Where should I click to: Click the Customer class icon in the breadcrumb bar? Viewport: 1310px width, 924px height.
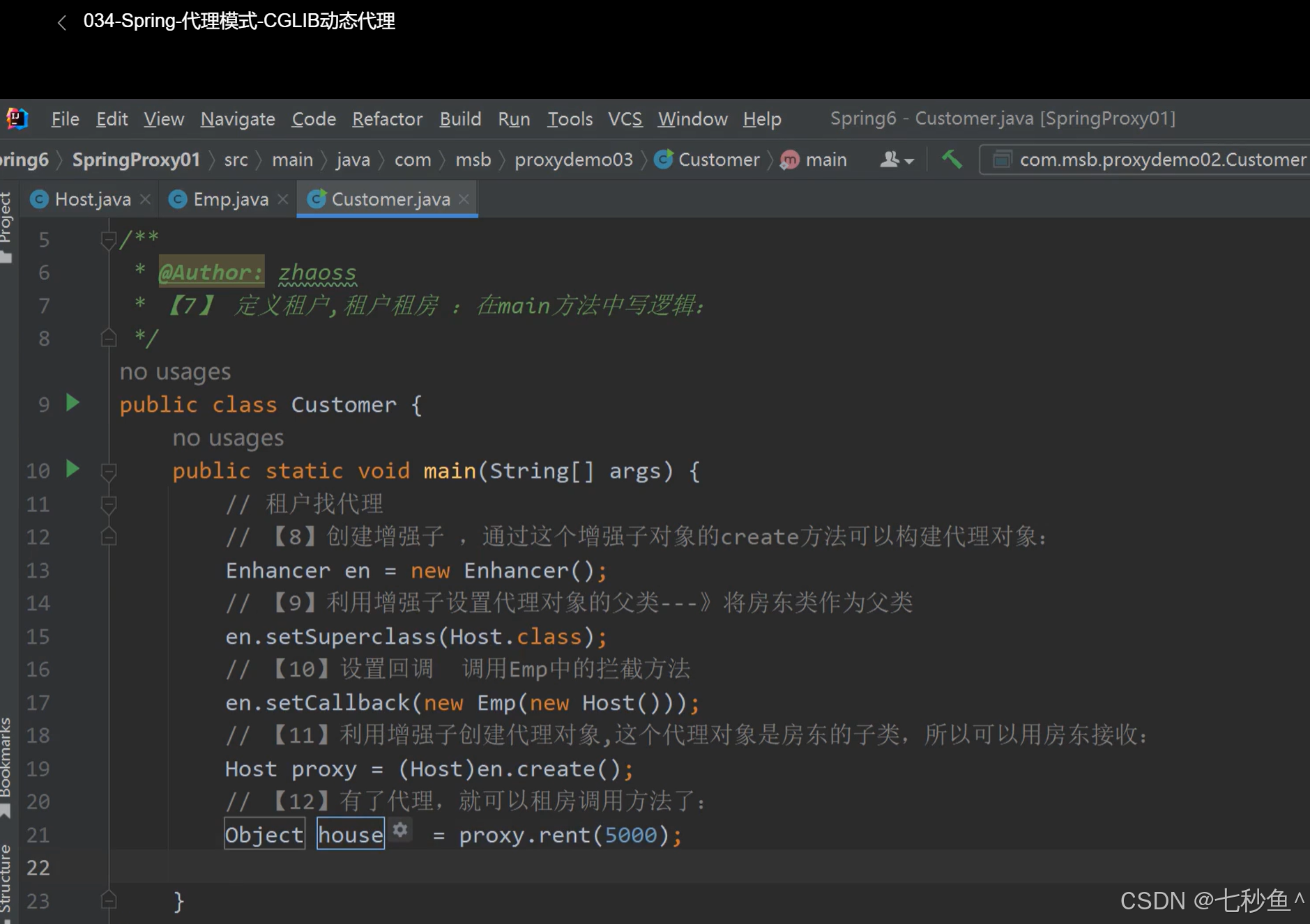[663, 159]
